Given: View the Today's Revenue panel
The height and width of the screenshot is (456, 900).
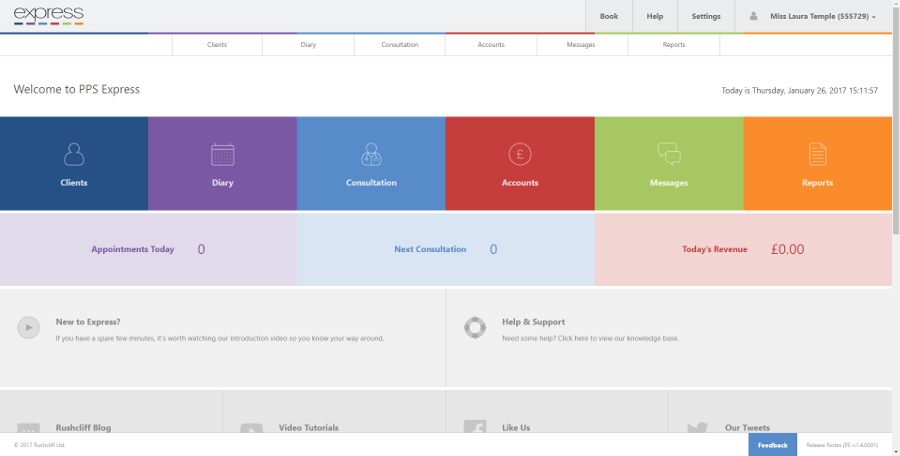Looking at the screenshot, I should click(x=743, y=249).
